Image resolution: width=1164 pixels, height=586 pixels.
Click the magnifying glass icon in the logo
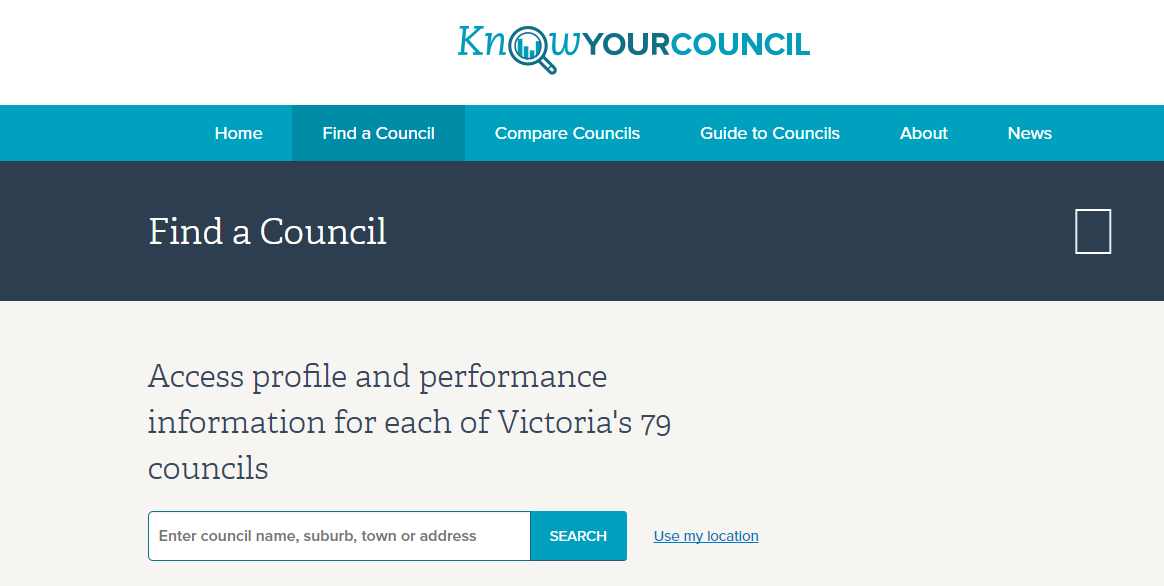point(533,50)
